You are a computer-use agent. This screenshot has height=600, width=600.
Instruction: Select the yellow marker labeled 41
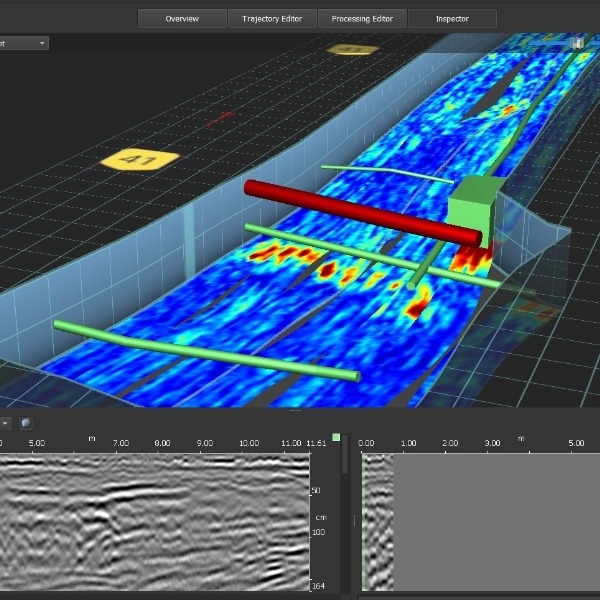[x=138, y=158]
